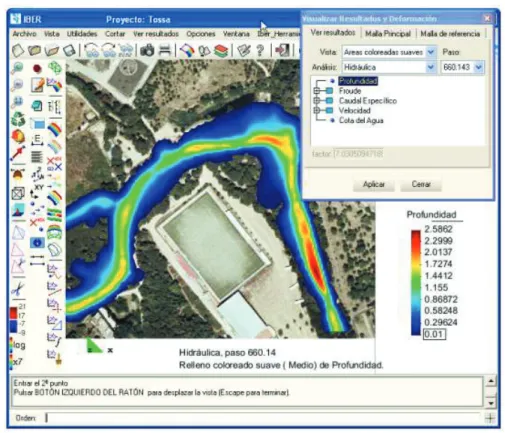Click the legend minimum value 0.01 box
The height and width of the screenshot is (433, 505).
coord(434,334)
